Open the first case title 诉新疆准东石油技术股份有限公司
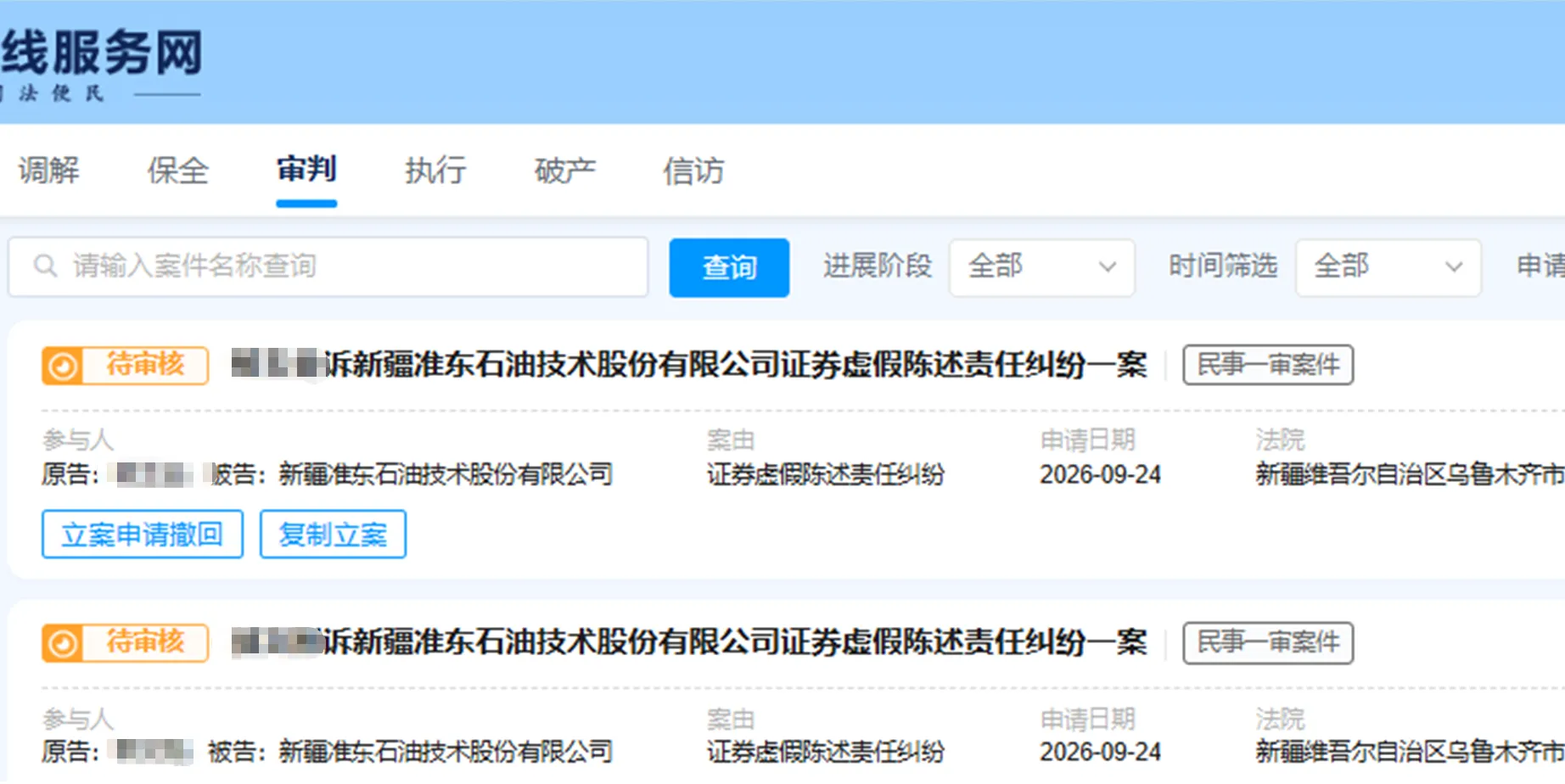 689,365
